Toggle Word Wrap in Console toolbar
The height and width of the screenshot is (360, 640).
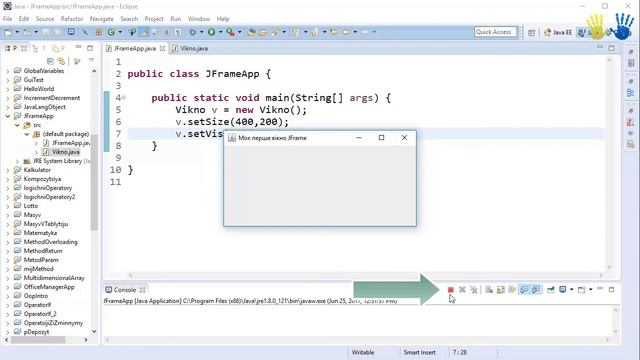point(512,289)
